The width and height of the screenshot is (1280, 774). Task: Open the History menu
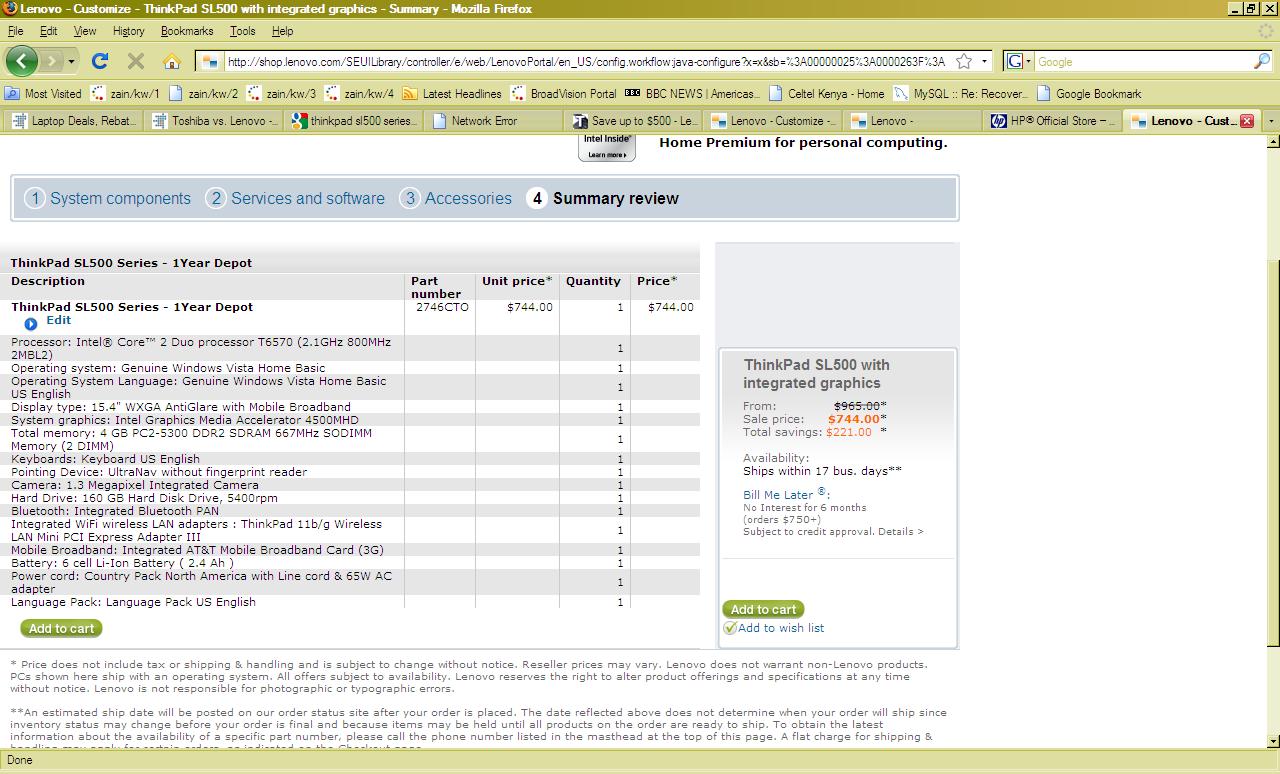pyautogui.click(x=128, y=31)
